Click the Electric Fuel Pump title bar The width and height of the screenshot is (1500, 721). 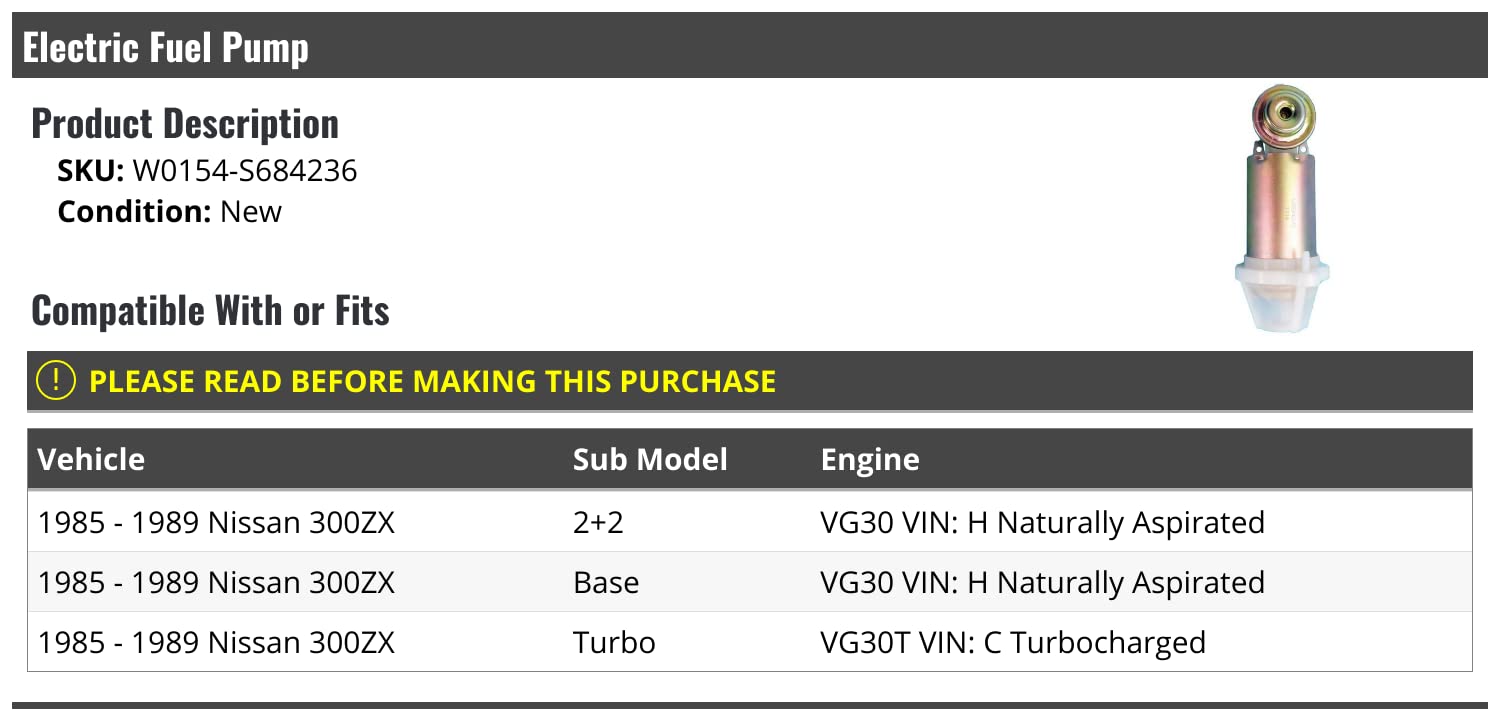tap(166, 47)
